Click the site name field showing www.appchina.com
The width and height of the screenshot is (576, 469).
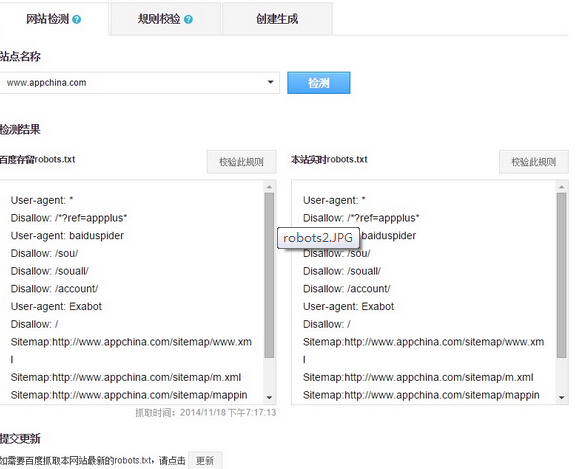[x=140, y=83]
